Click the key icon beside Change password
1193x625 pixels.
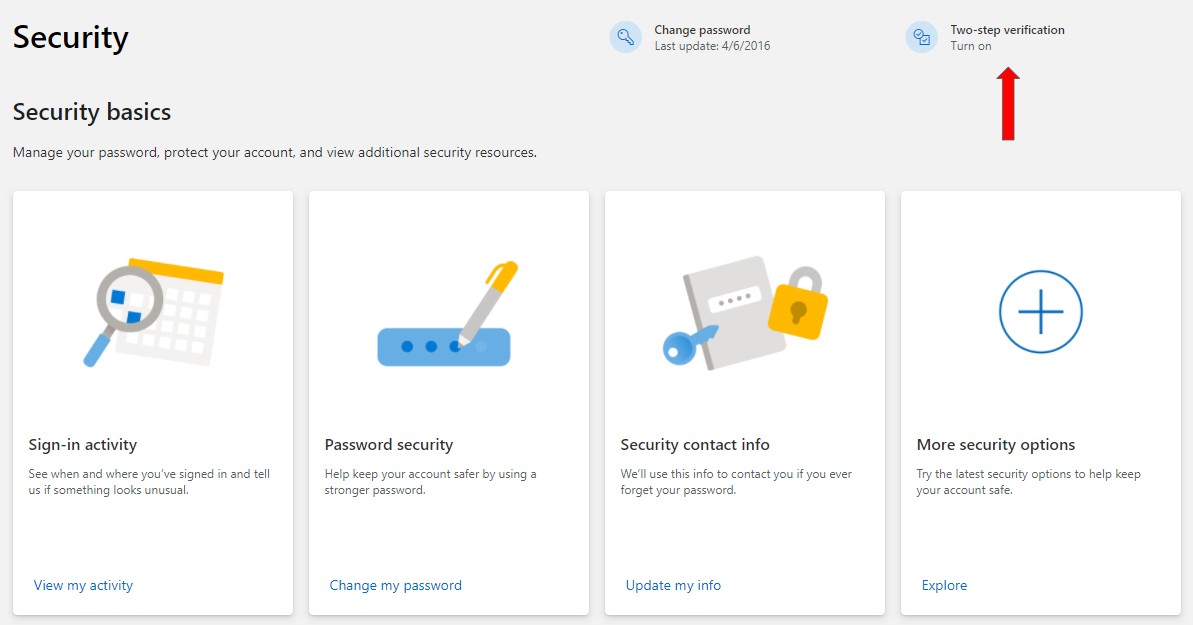626,38
